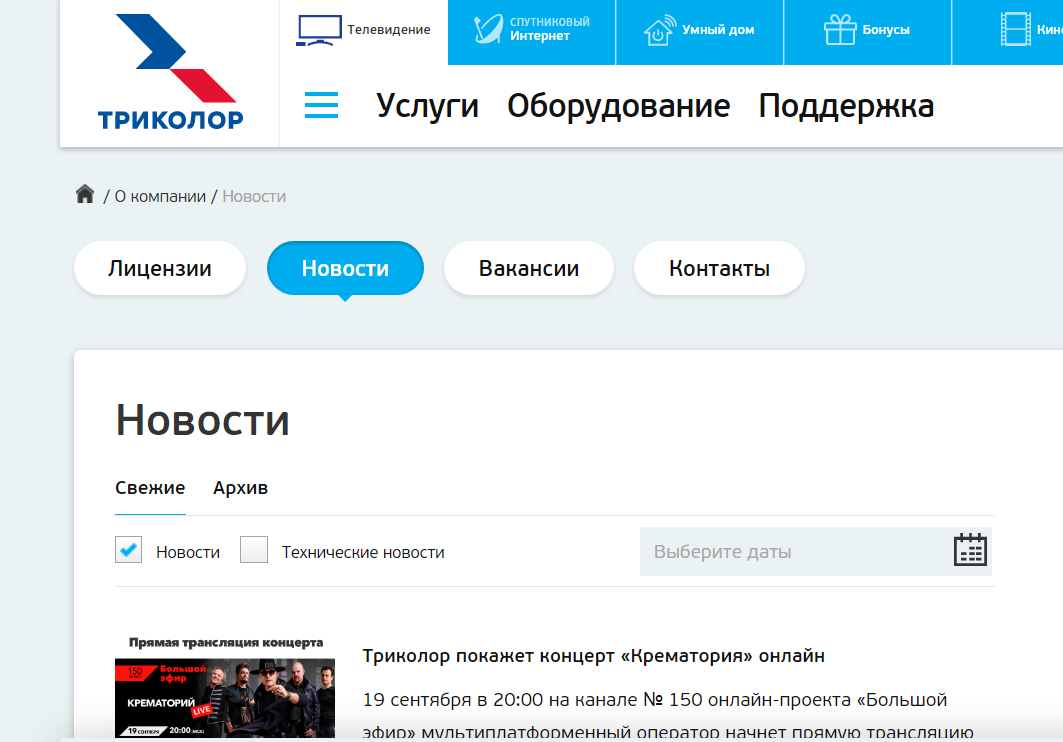1063x742 pixels.
Task: Click the TV monitor icon beside Телевидение
Action: tap(319, 30)
